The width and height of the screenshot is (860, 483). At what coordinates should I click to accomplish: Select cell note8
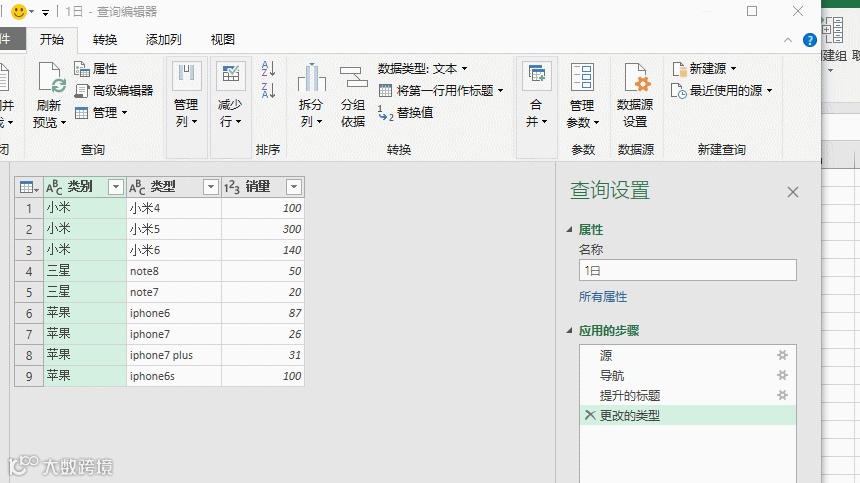(x=174, y=271)
